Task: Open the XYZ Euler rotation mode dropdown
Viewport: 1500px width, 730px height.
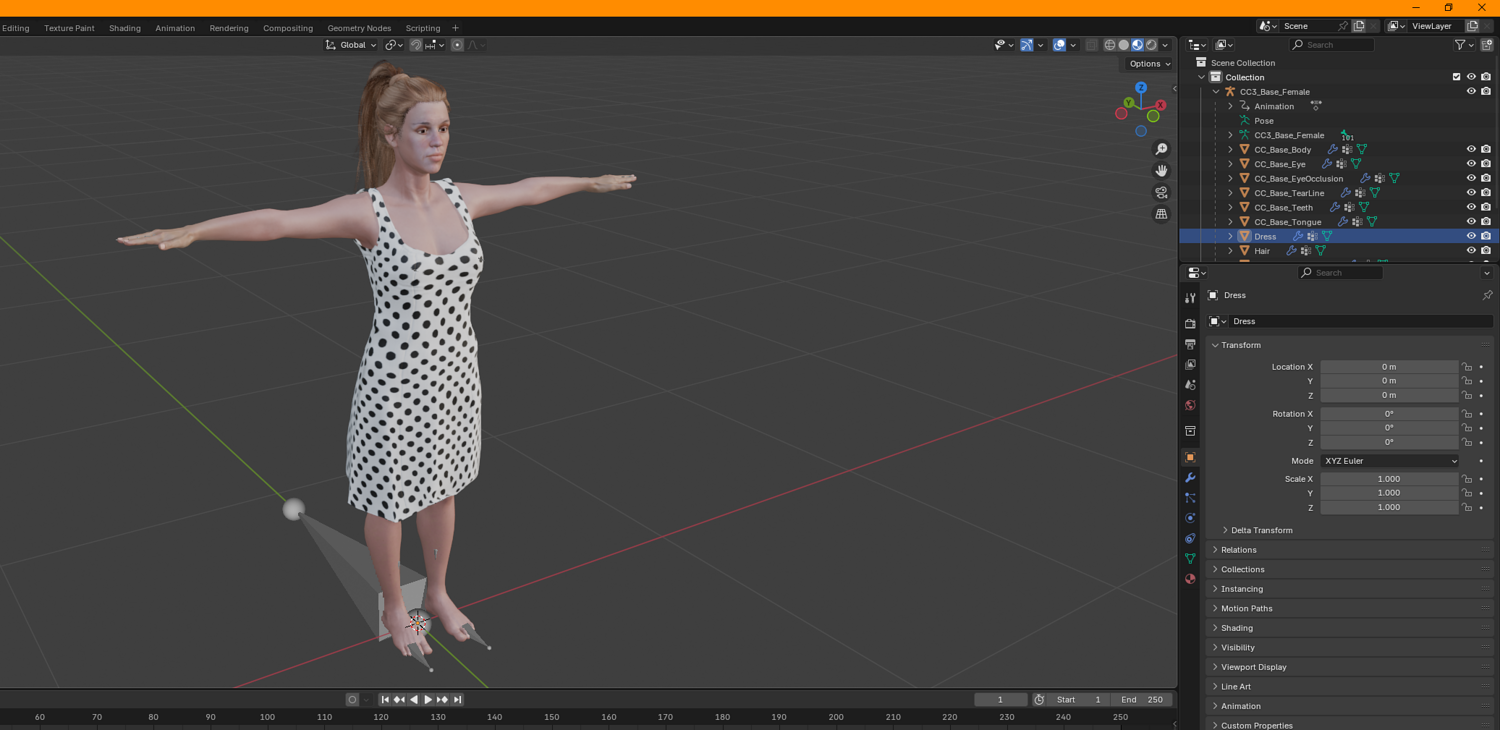Action: [1389, 461]
